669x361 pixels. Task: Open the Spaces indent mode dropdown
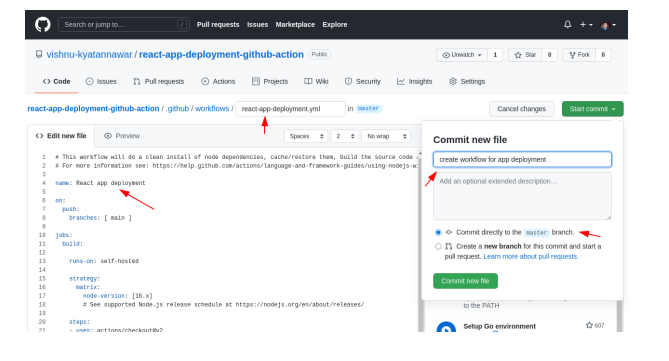[306, 136]
